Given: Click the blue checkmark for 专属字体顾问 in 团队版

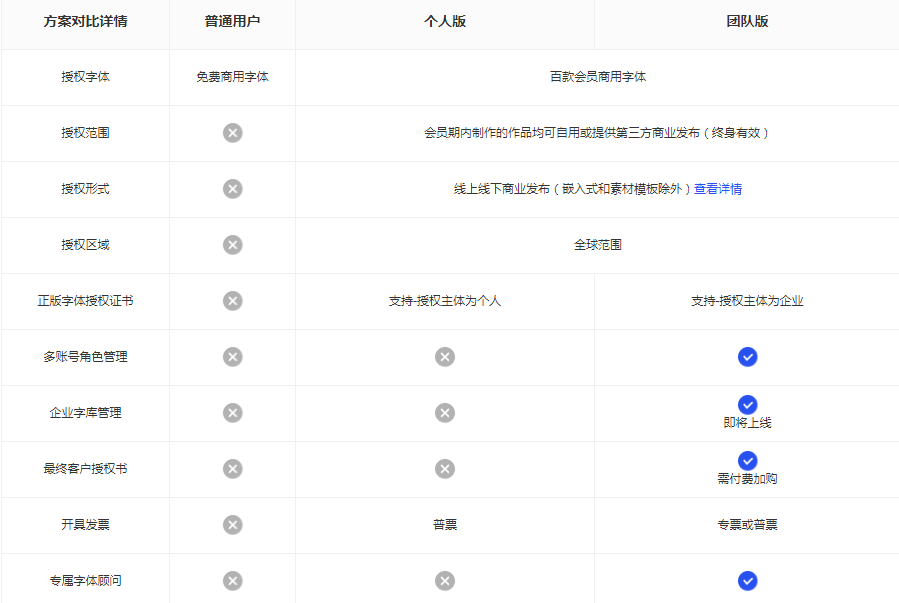Looking at the screenshot, I should coord(747,581).
